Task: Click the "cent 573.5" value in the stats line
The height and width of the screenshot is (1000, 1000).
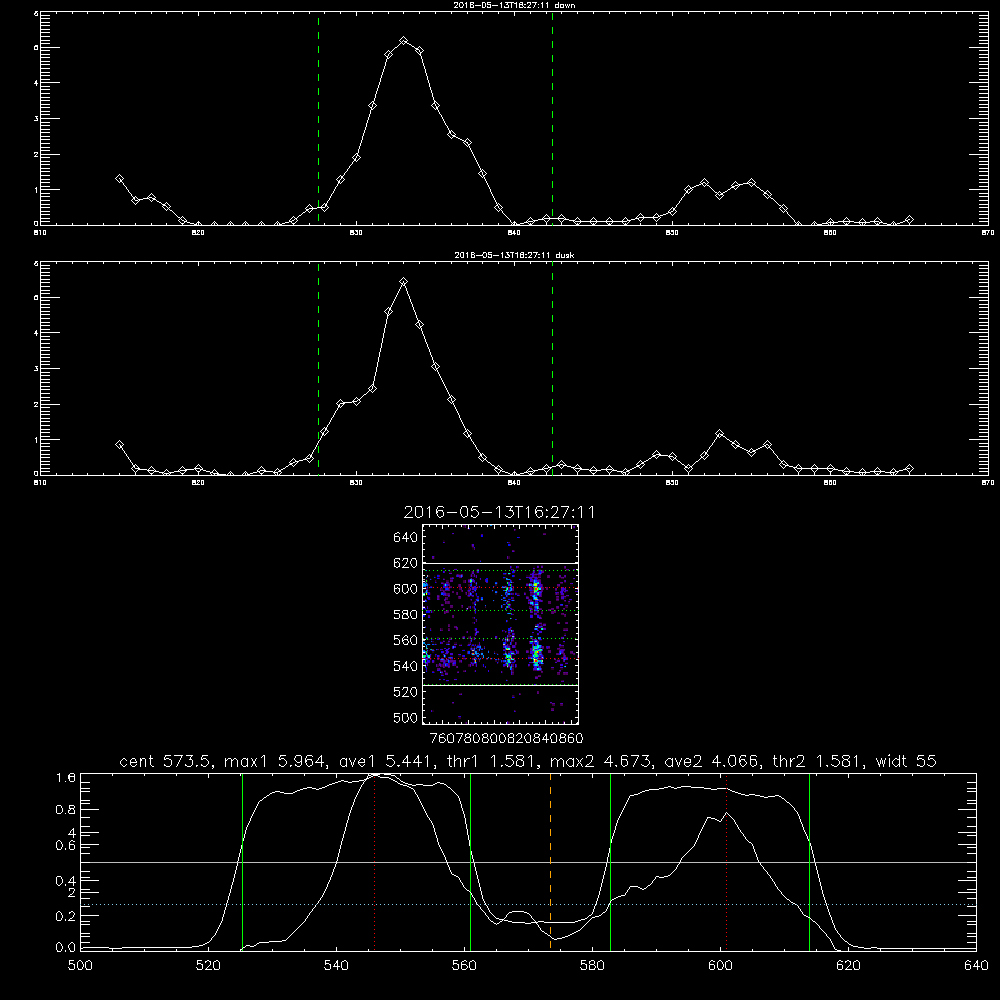Action: (x=166, y=761)
